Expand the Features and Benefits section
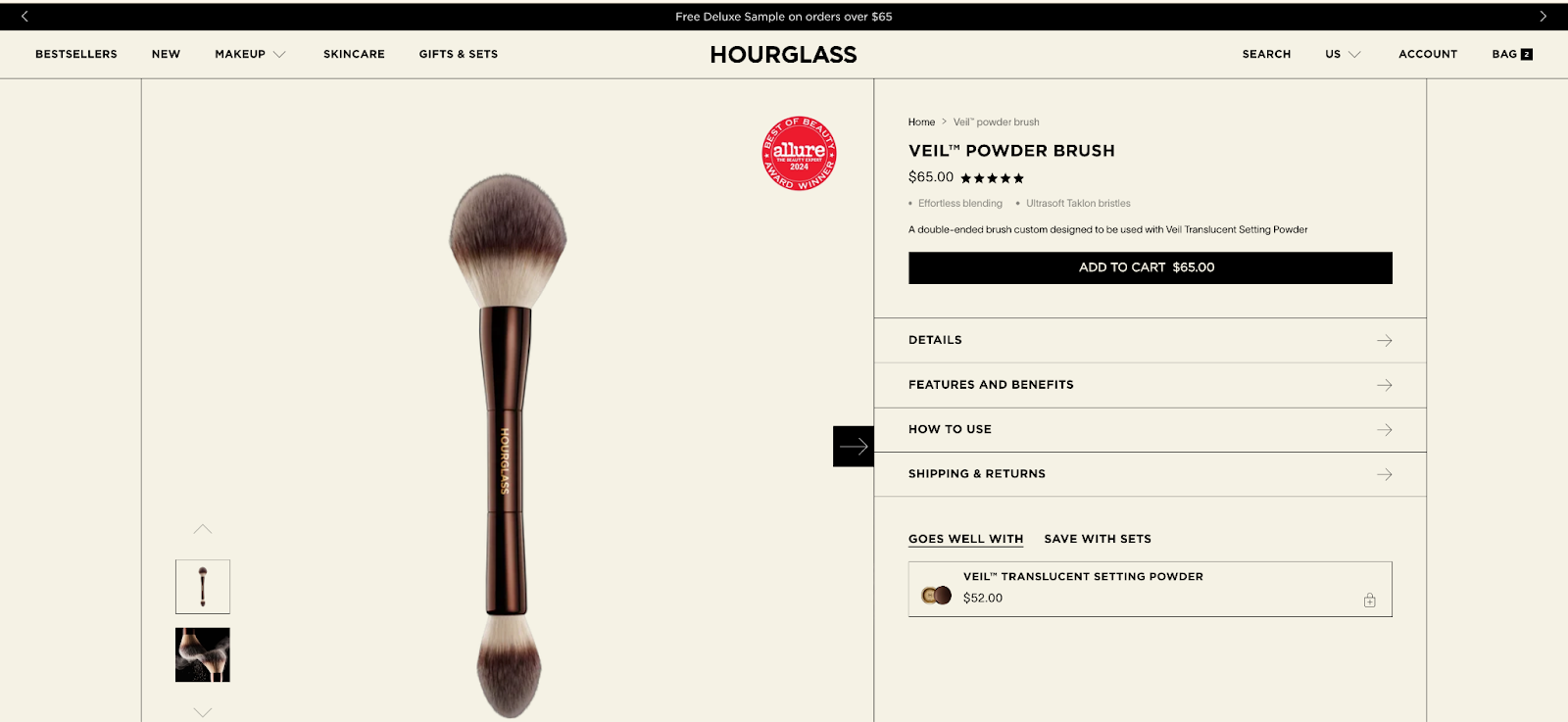The image size is (1568, 722). pyautogui.click(x=1151, y=385)
